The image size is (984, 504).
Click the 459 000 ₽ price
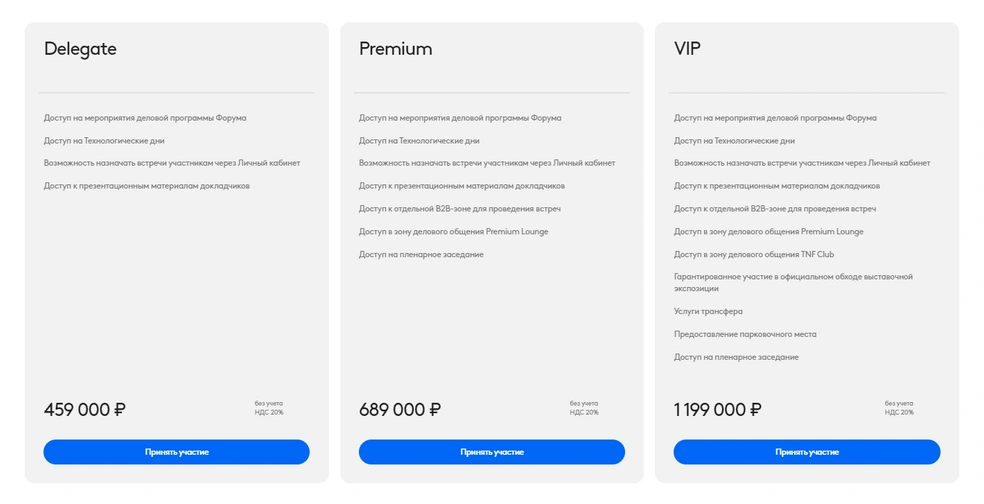[x=85, y=410]
